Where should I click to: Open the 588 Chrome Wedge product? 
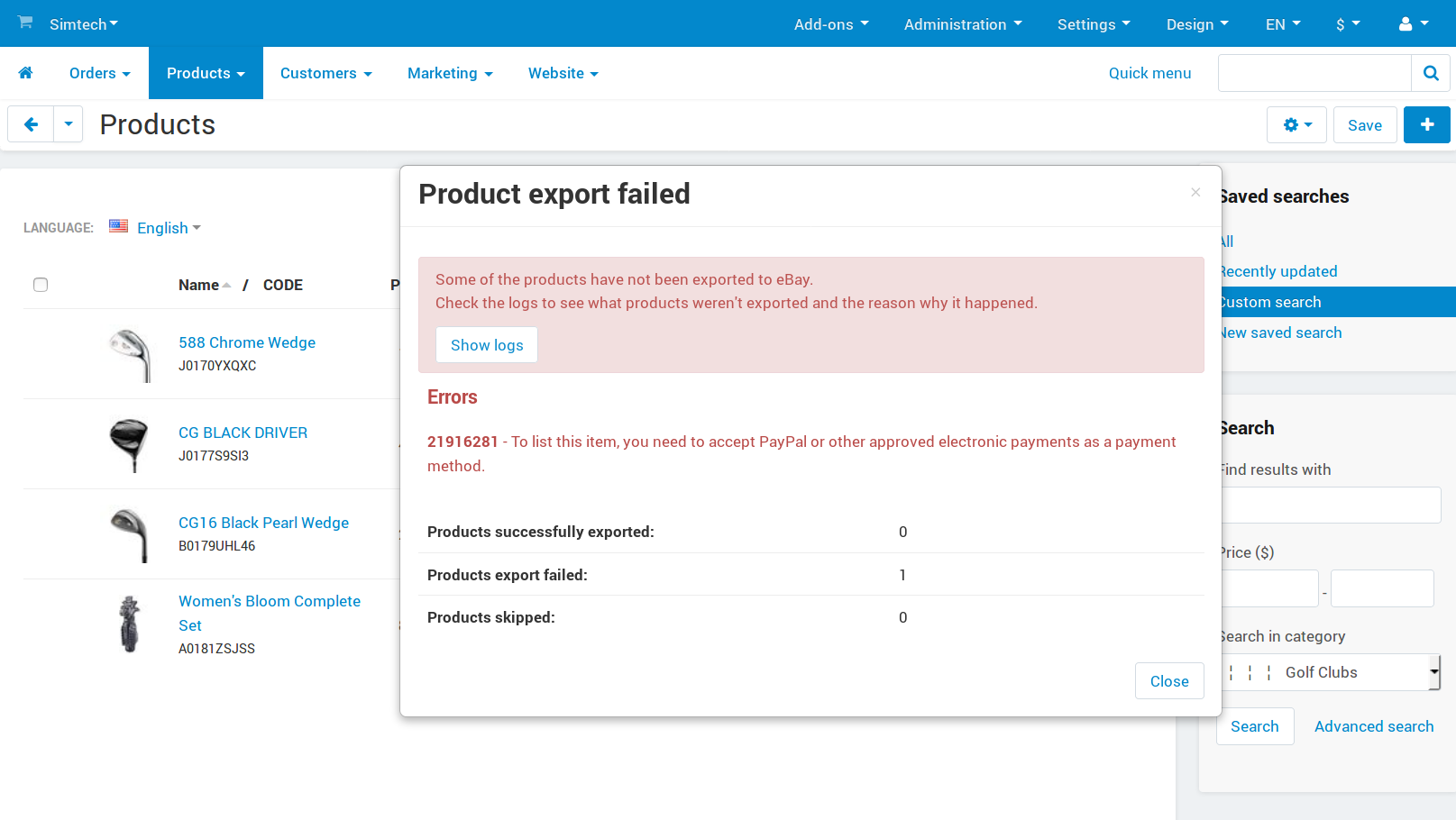pos(247,342)
